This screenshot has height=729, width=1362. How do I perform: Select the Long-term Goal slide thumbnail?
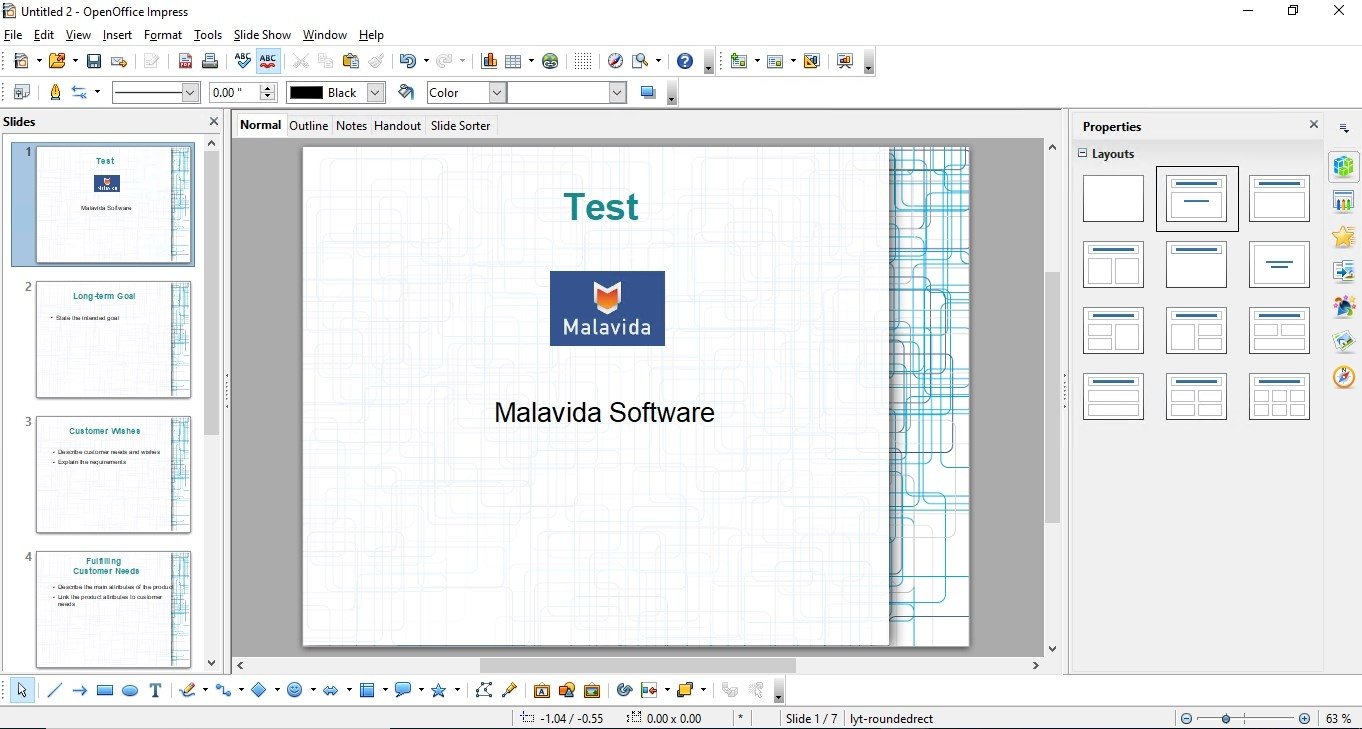point(113,340)
